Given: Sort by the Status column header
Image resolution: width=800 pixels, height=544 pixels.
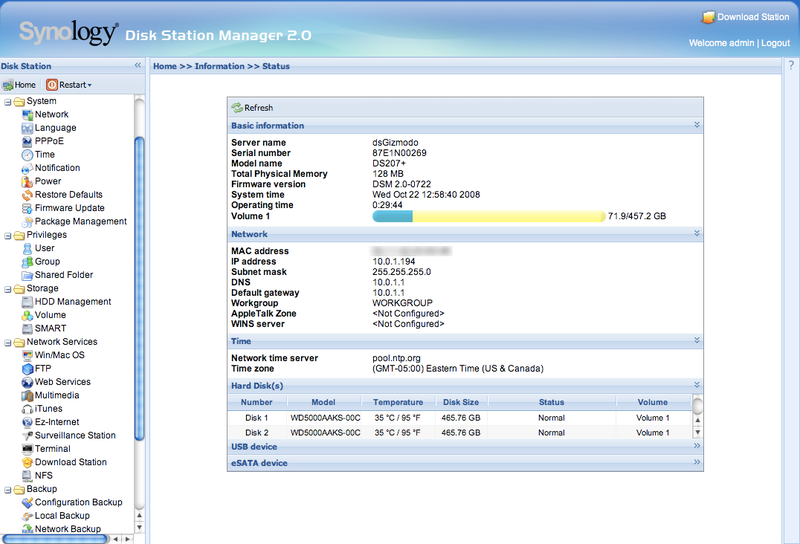Looking at the screenshot, I should click(x=552, y=402).
